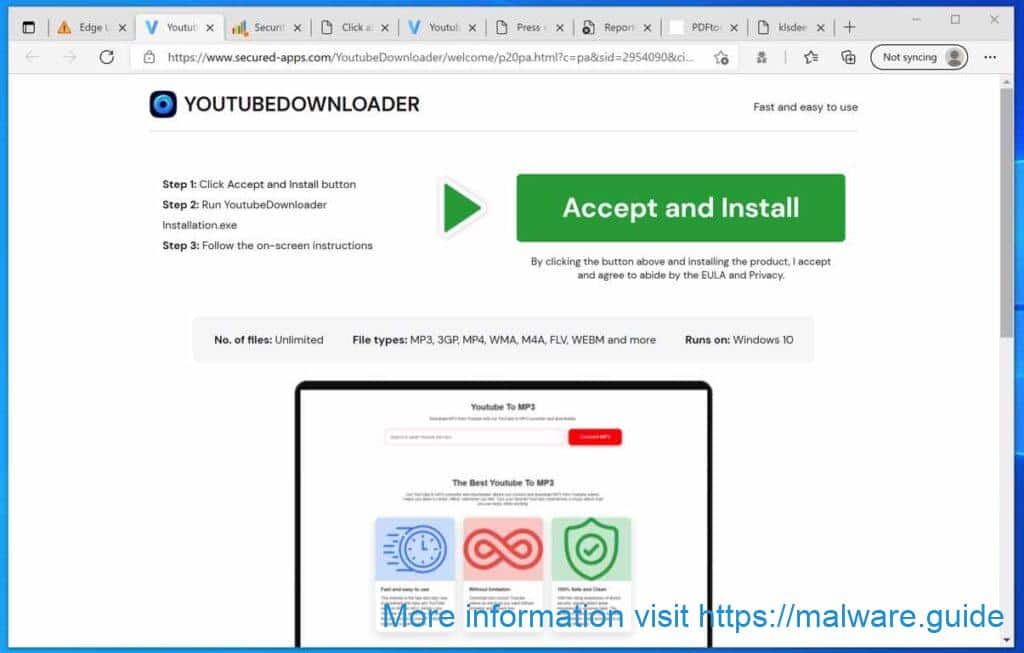Screen dimensions: 1024x653
Task: Click the YoutubeDownloader logo icon
Action: (x=163, y=103)
